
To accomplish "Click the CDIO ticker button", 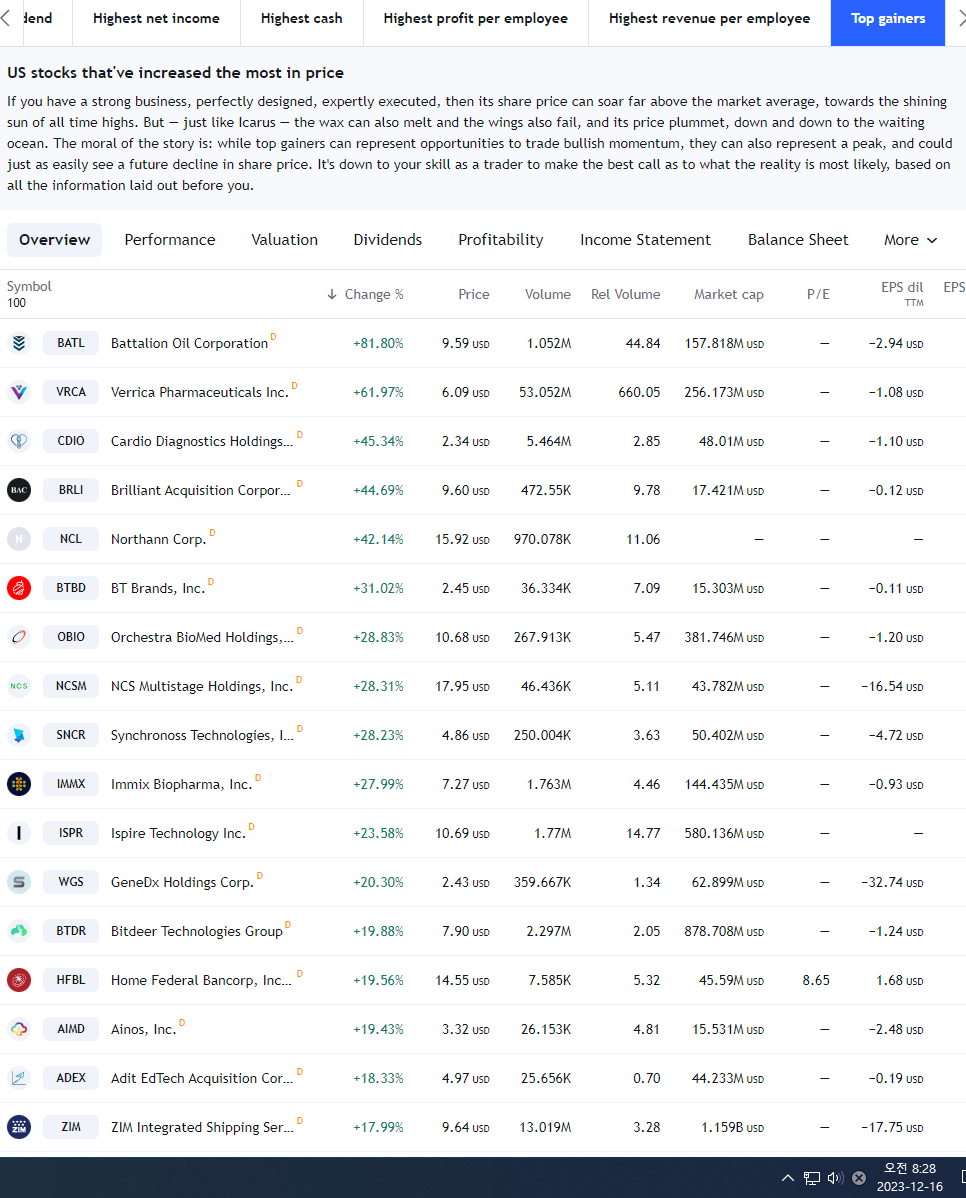I will [x=71, y=441].
